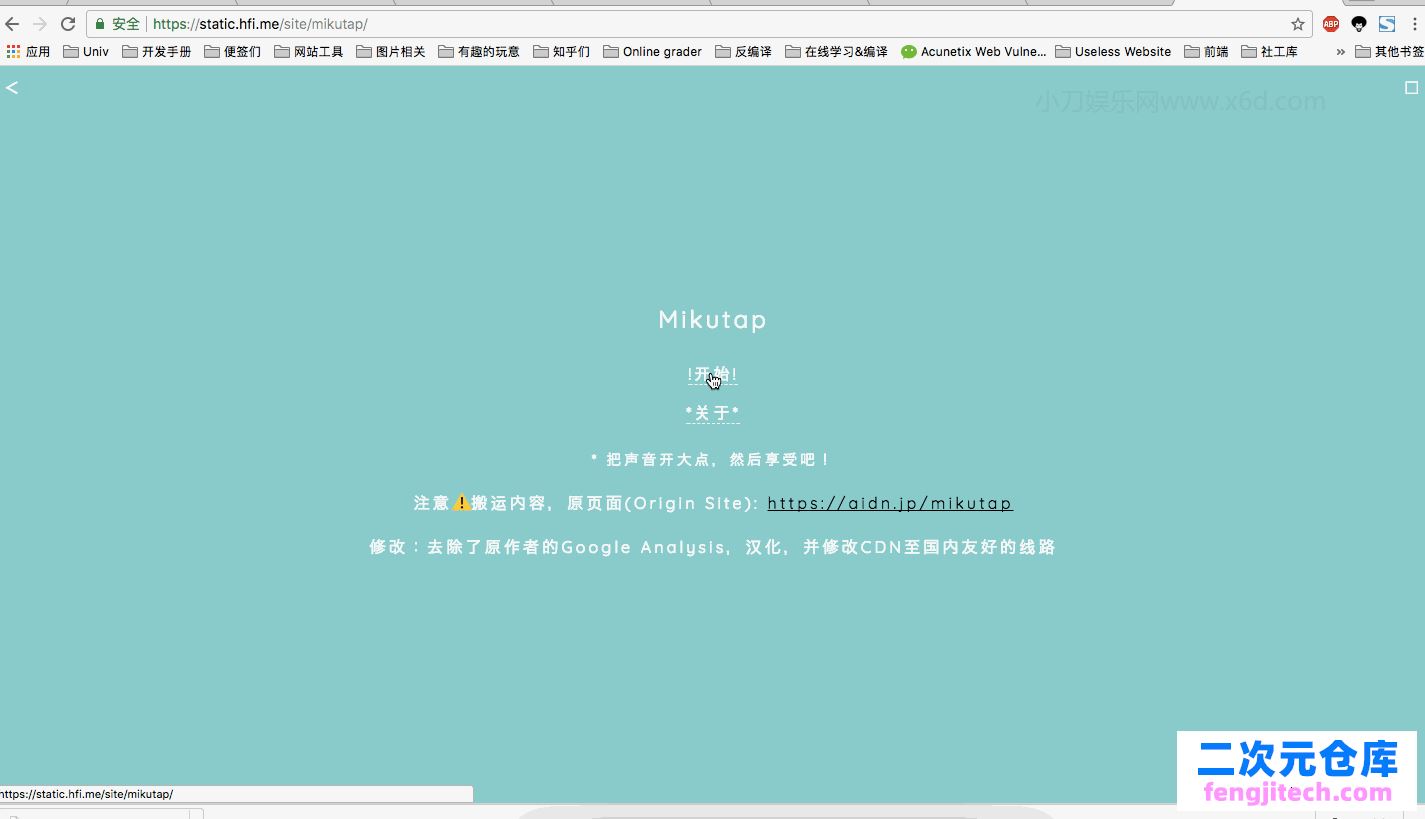Toggle fullscreen with the square icon at top right of page
The width and height of the screenshot is (1425, 819).
point(1412,88)
